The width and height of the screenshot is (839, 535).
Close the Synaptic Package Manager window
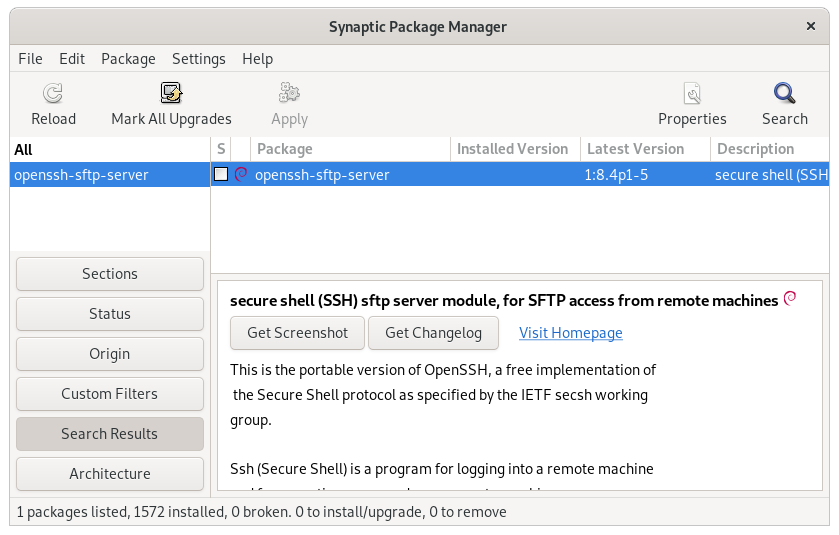coord(811,26)
